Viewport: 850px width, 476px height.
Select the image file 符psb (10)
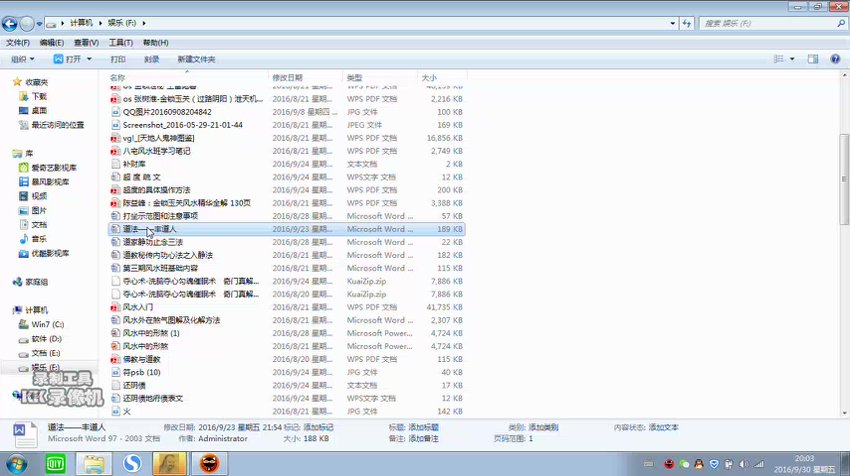[x=141, y=372]
